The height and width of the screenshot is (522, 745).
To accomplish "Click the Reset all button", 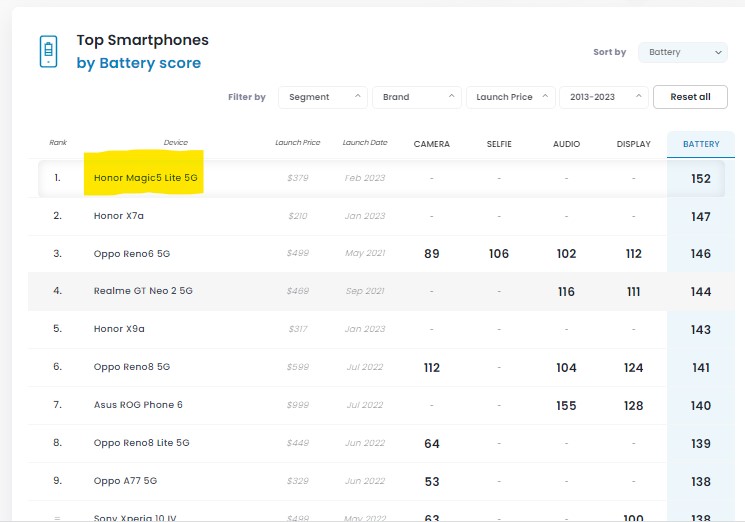I will [x=689, y=97].
